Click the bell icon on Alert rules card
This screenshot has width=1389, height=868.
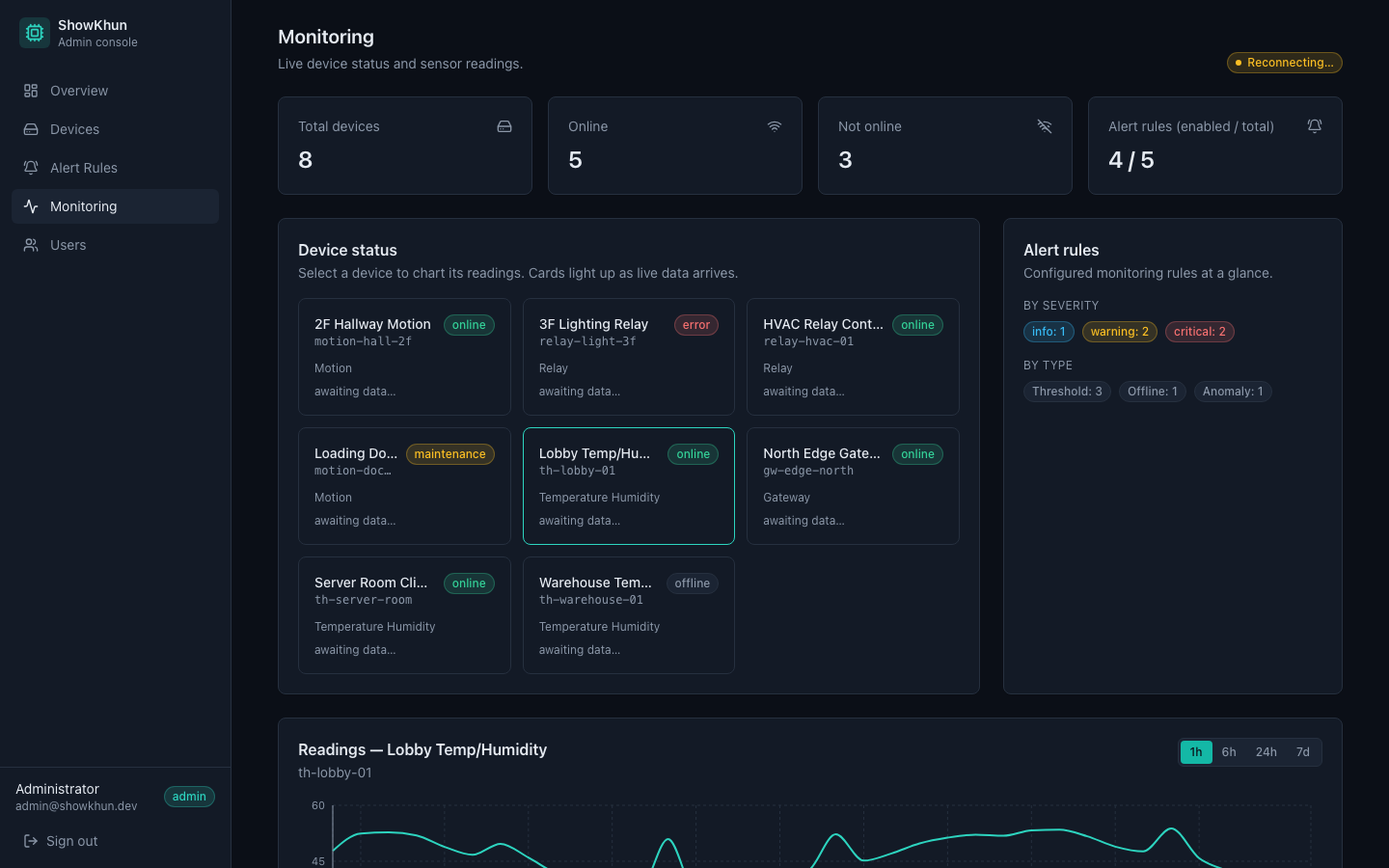point(1315,126)
